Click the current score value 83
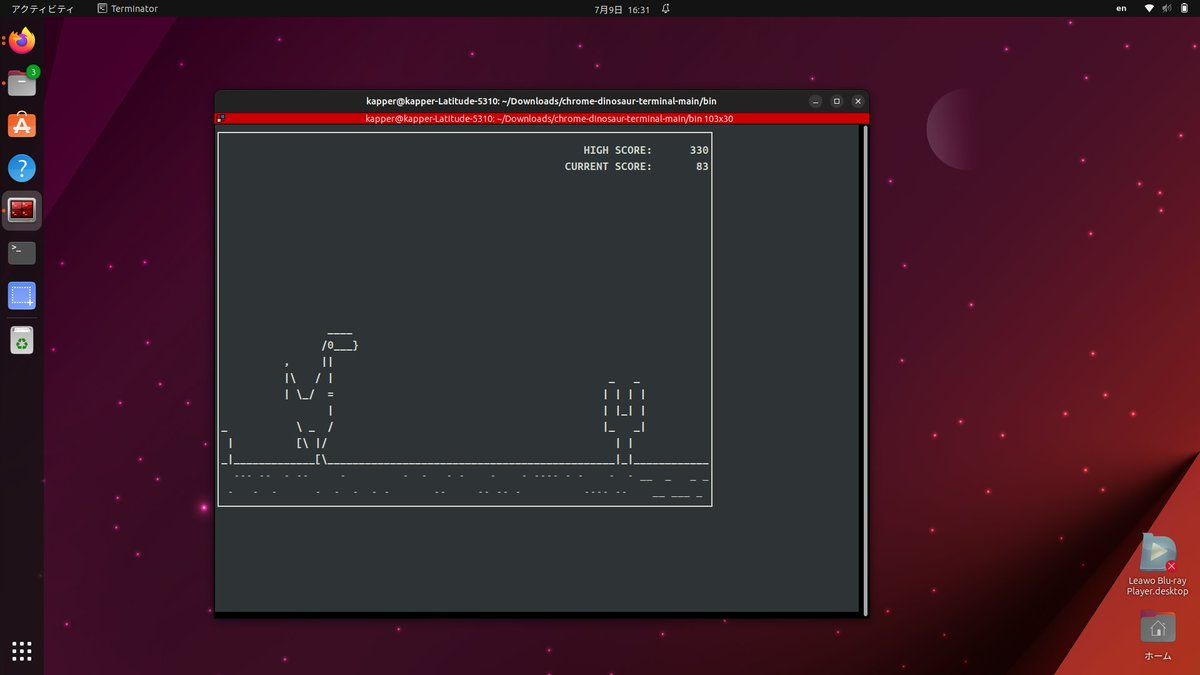Viewport: 1200px width, 675px height. click(702, 166)
